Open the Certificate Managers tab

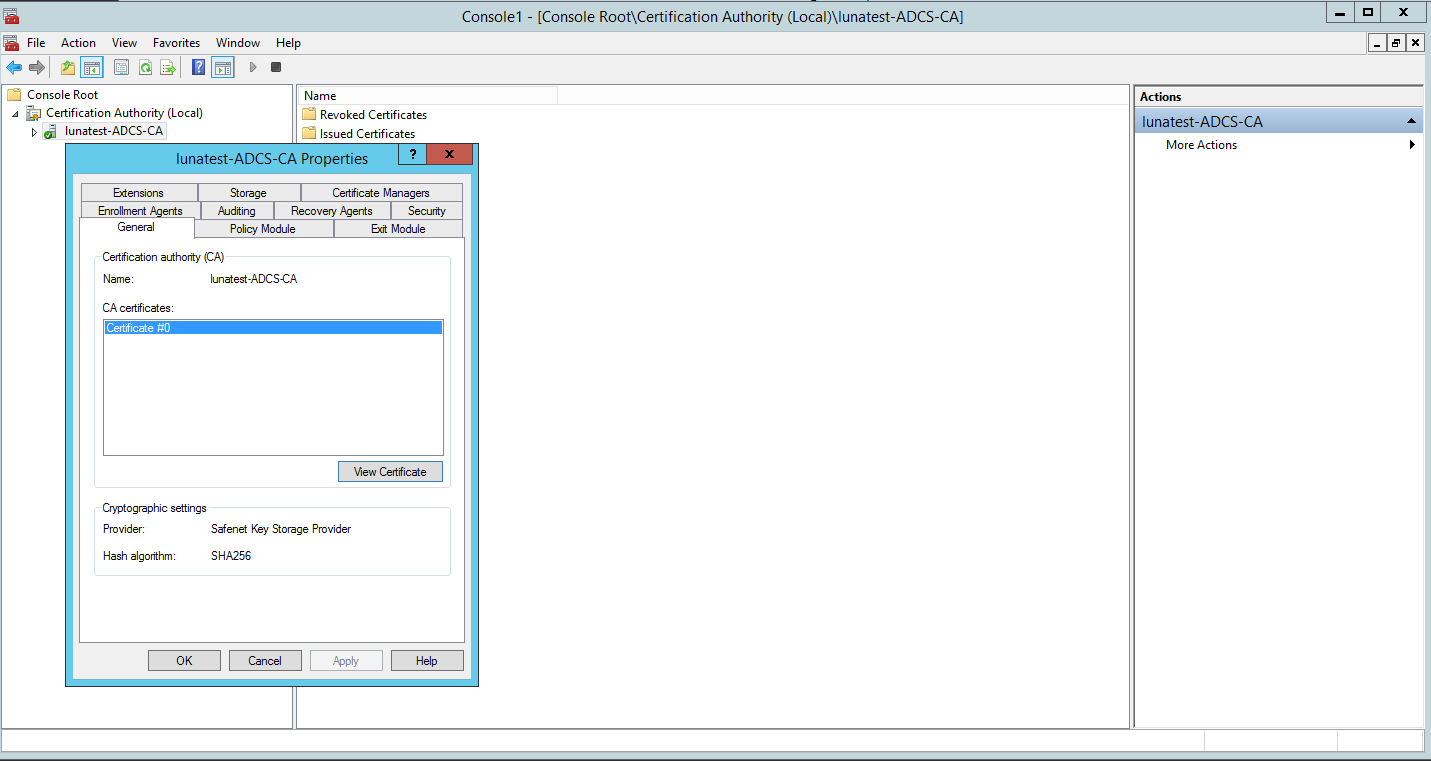click(x=381, y=193)
